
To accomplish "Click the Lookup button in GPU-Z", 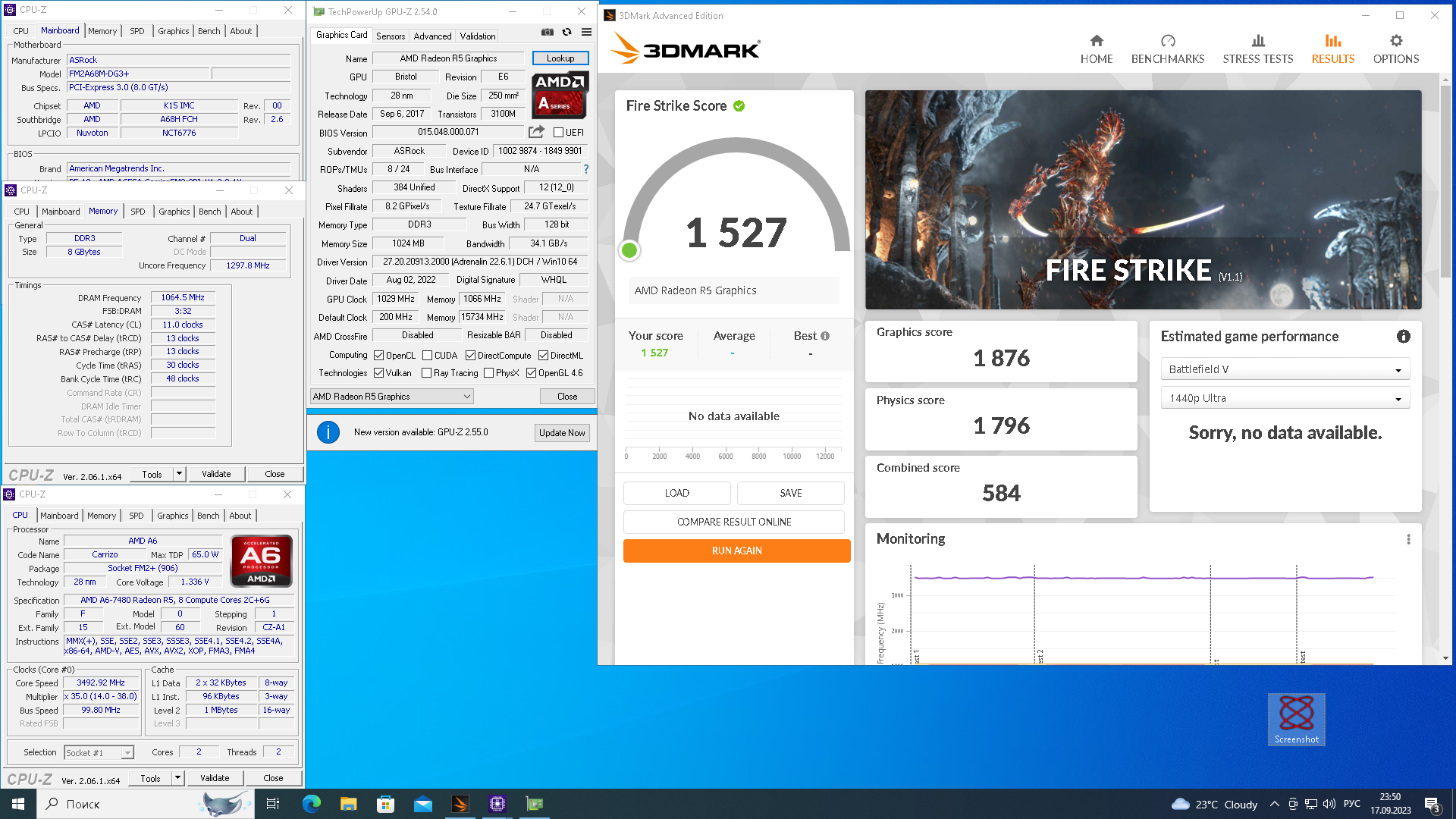I will (560, 58).
